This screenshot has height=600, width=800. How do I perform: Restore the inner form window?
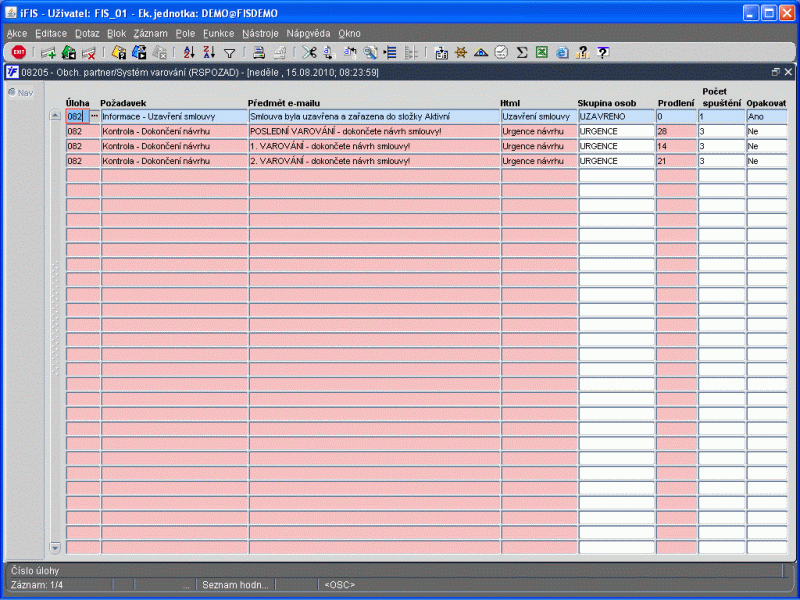[776, 72]
